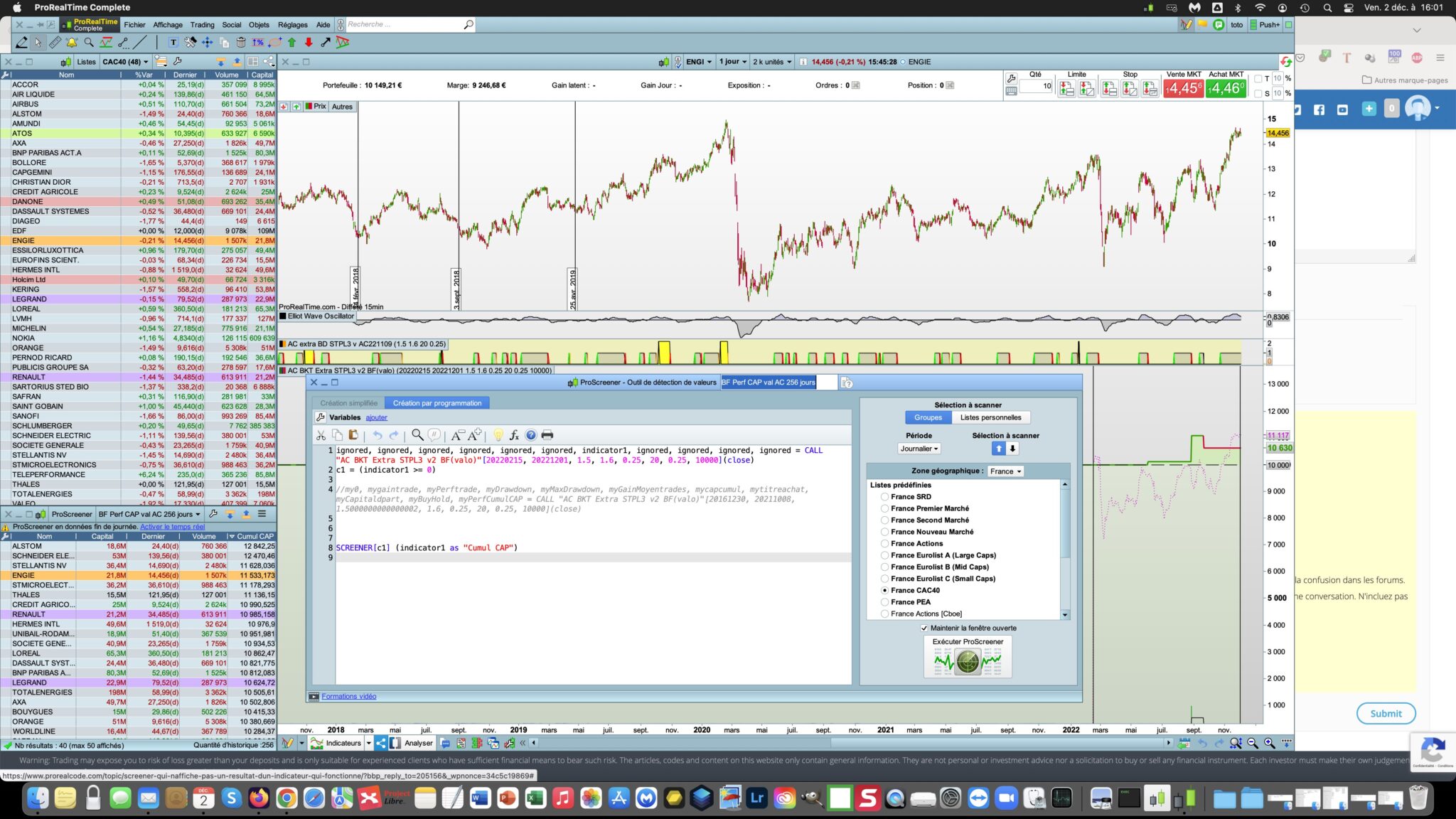
Task: Click the trash delete objects icon
Action: pyautogui.click(x=241, y=43)
